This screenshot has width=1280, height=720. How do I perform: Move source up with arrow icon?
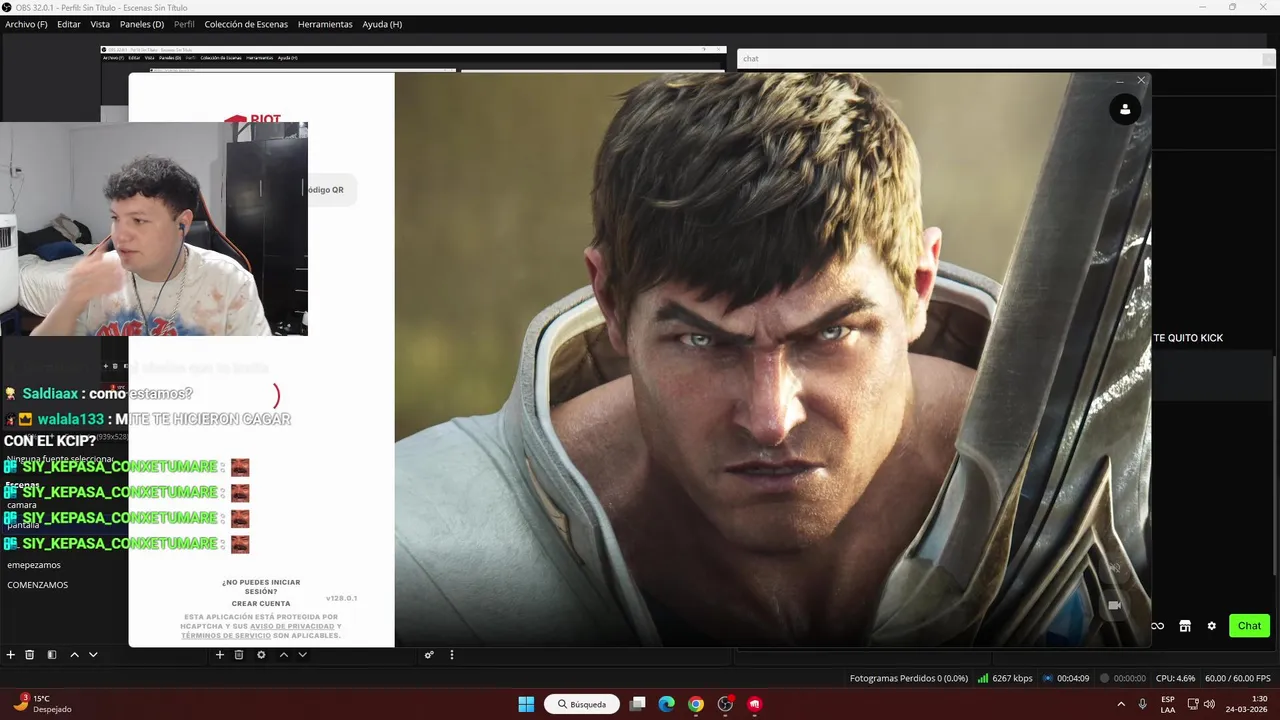point(283,655)
